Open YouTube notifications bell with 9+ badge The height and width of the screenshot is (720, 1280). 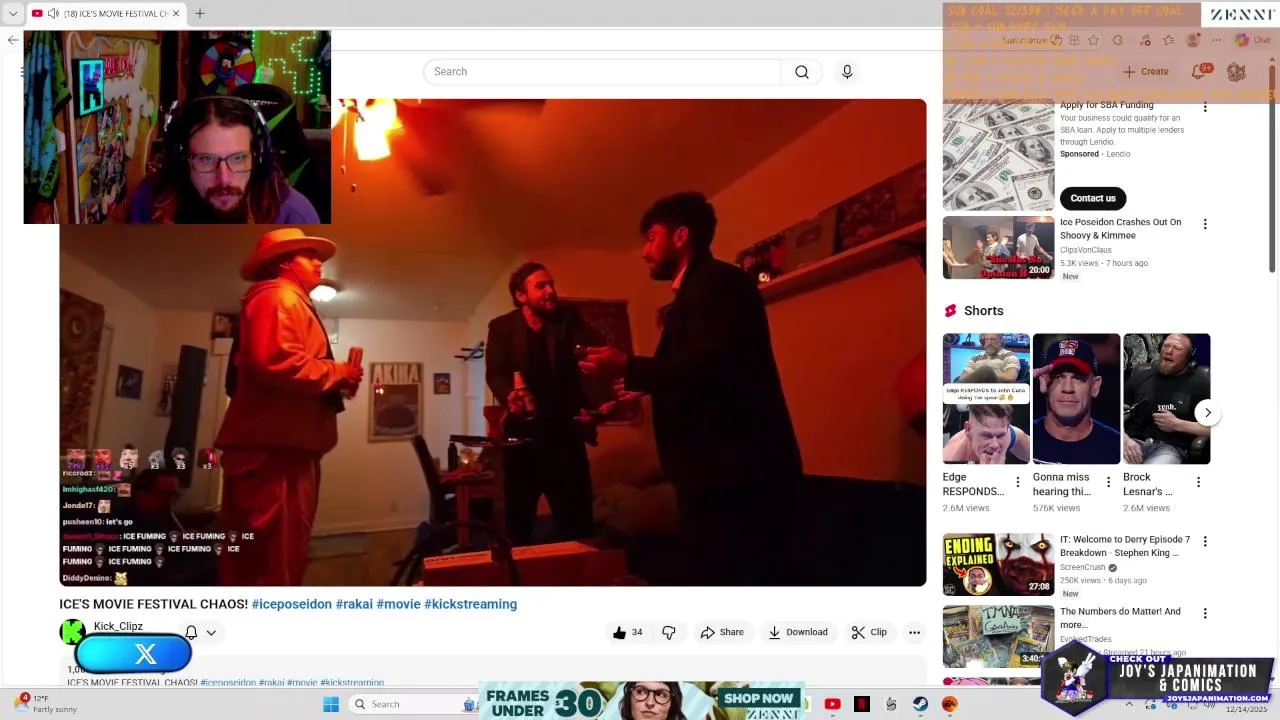1199,71
